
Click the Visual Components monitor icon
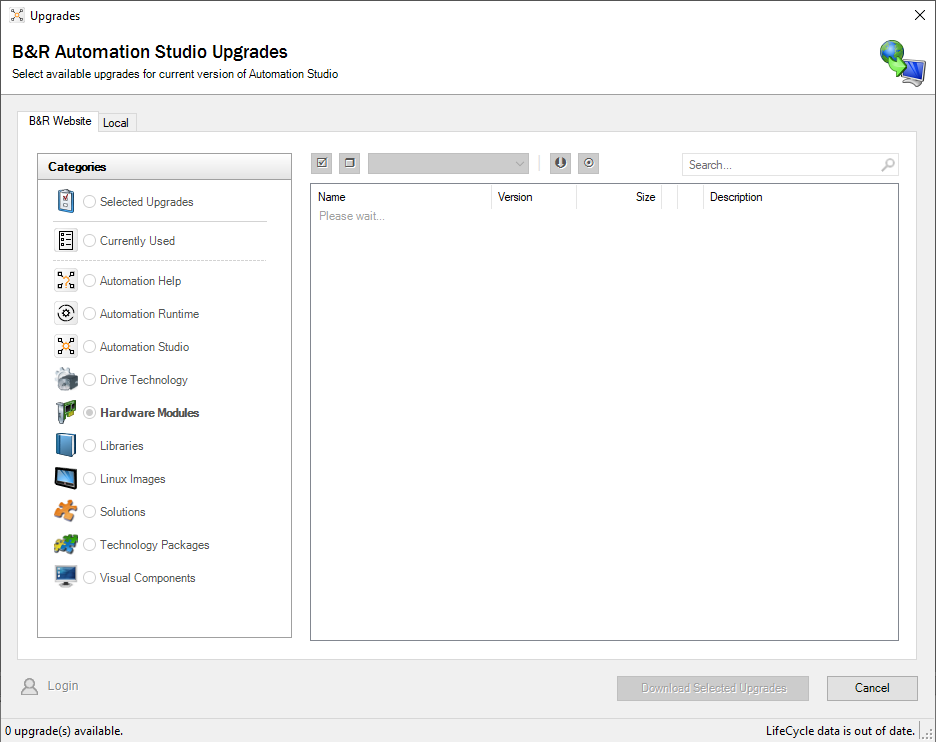coord(66,577)
